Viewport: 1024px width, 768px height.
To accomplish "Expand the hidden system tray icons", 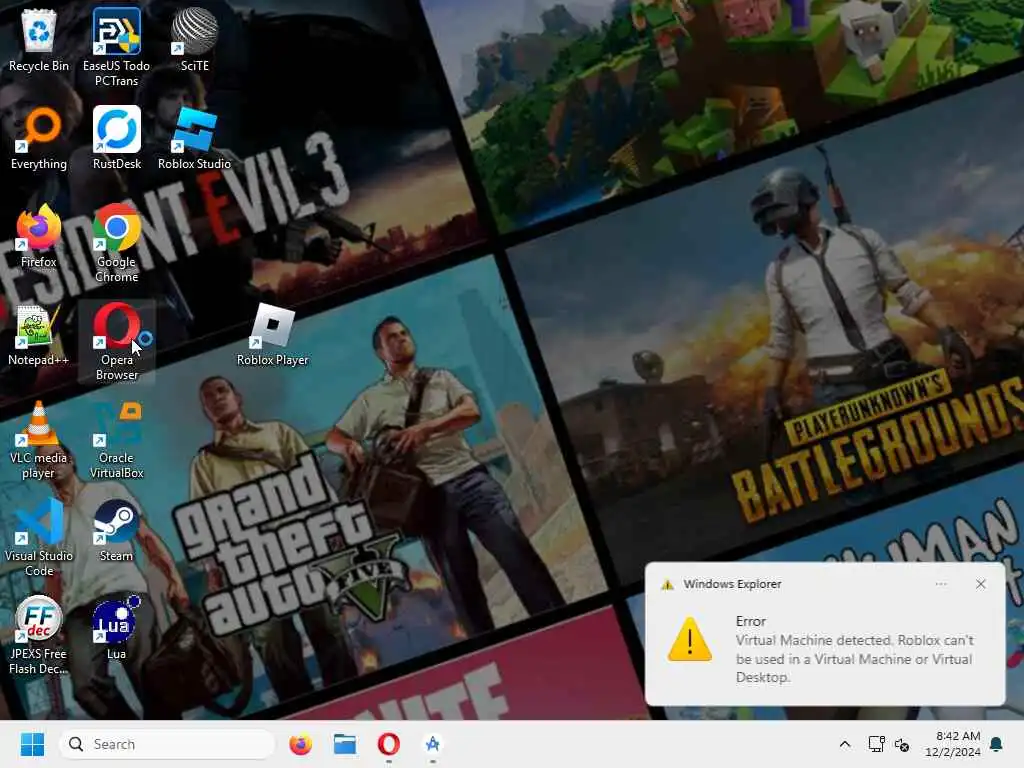I will point(844,744).
